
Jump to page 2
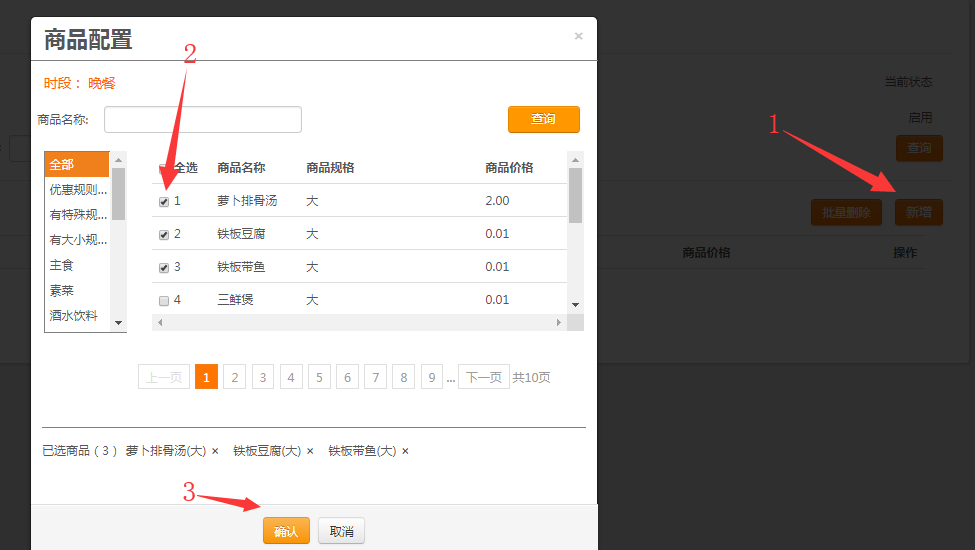coord(234,377)
